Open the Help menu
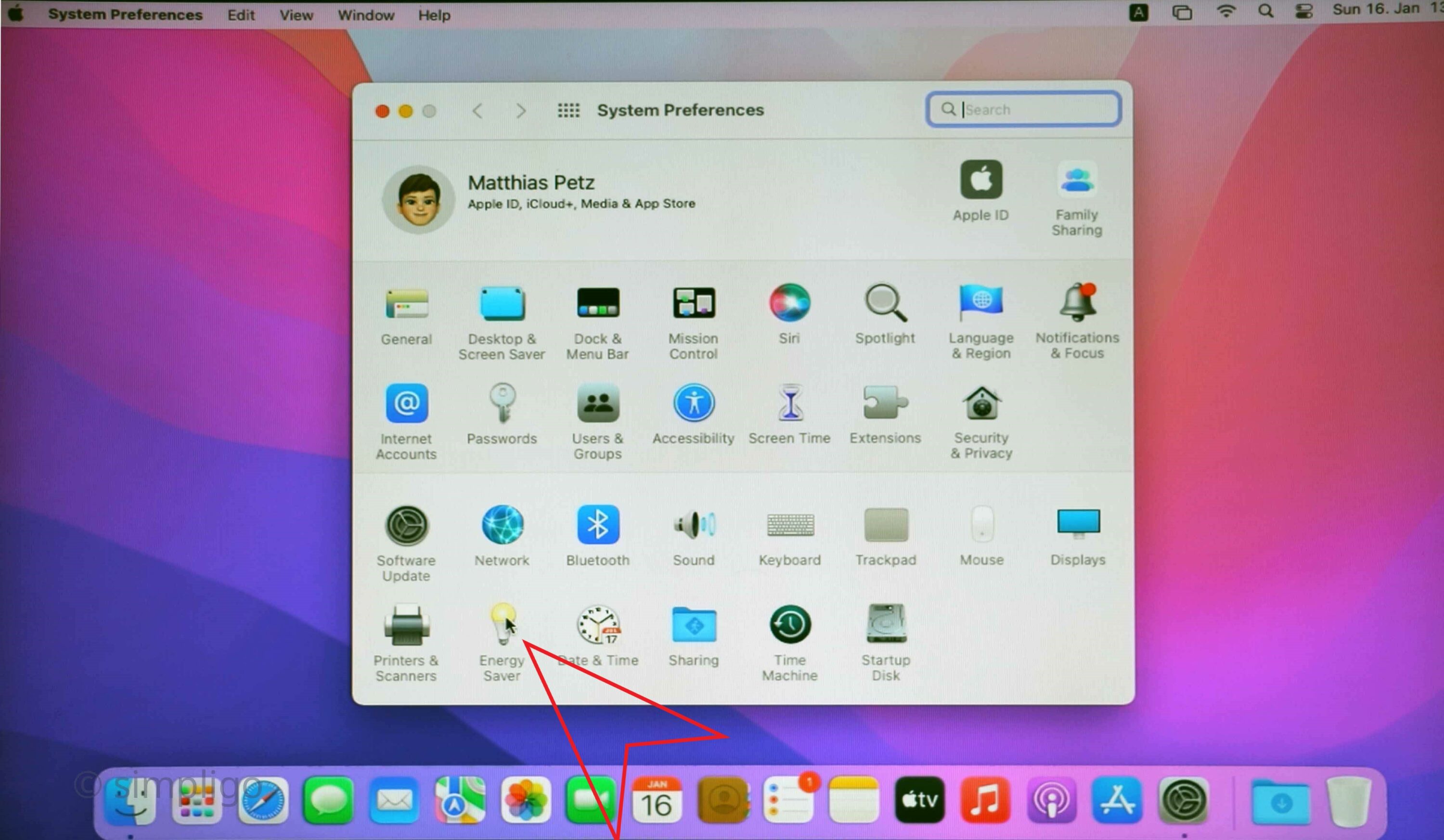Image resolution: width=1444 pixels, height=840 pixels. click(x=434, y=15)
